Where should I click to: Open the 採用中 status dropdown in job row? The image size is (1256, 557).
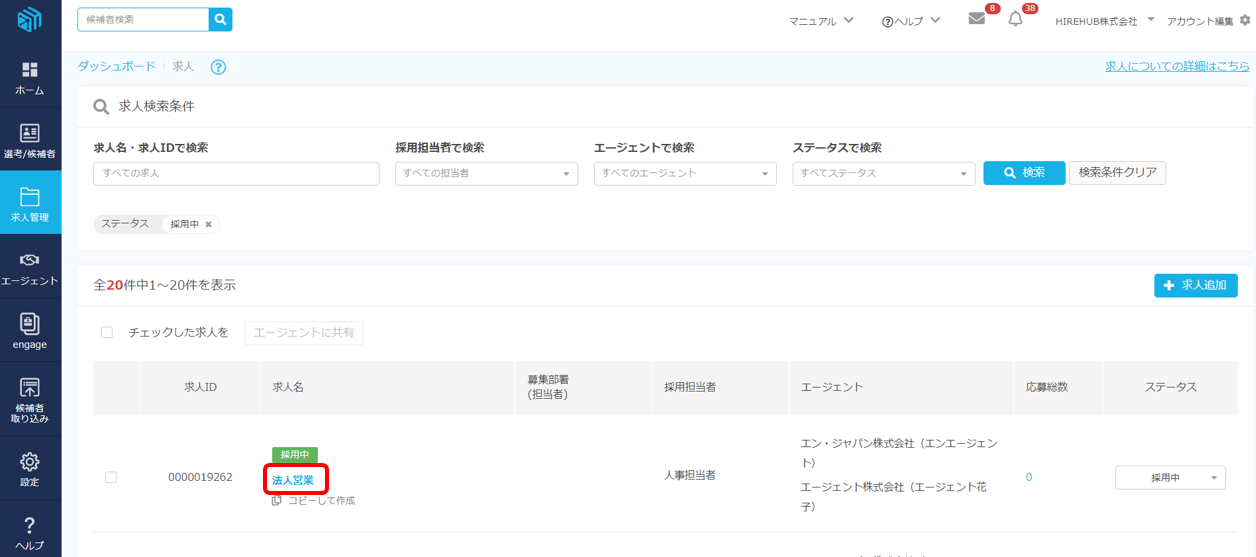[1170, 478]
